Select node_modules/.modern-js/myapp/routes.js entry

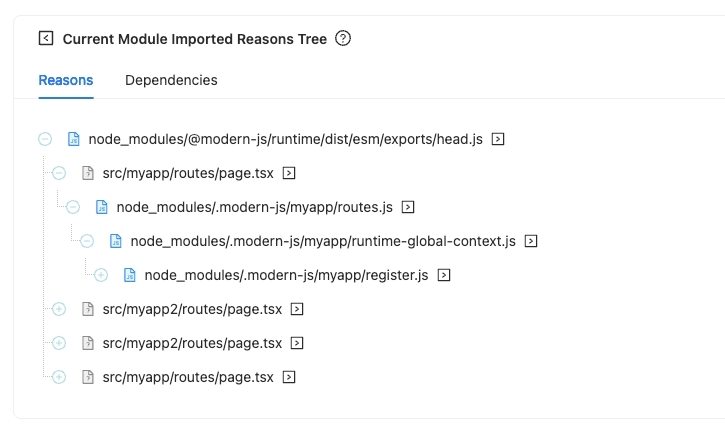(254, 207)
